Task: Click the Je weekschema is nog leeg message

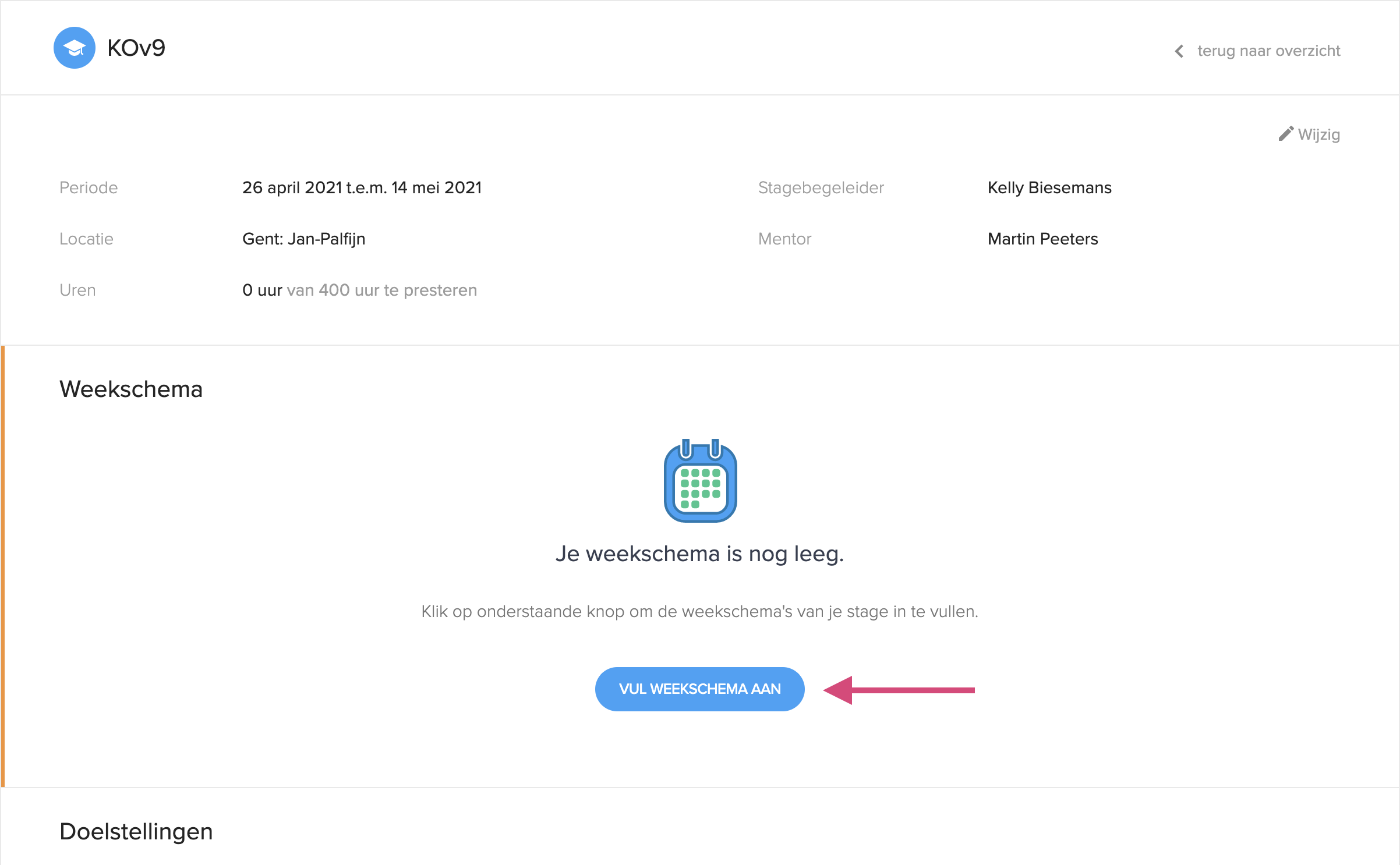Action: tap(699, 554)
